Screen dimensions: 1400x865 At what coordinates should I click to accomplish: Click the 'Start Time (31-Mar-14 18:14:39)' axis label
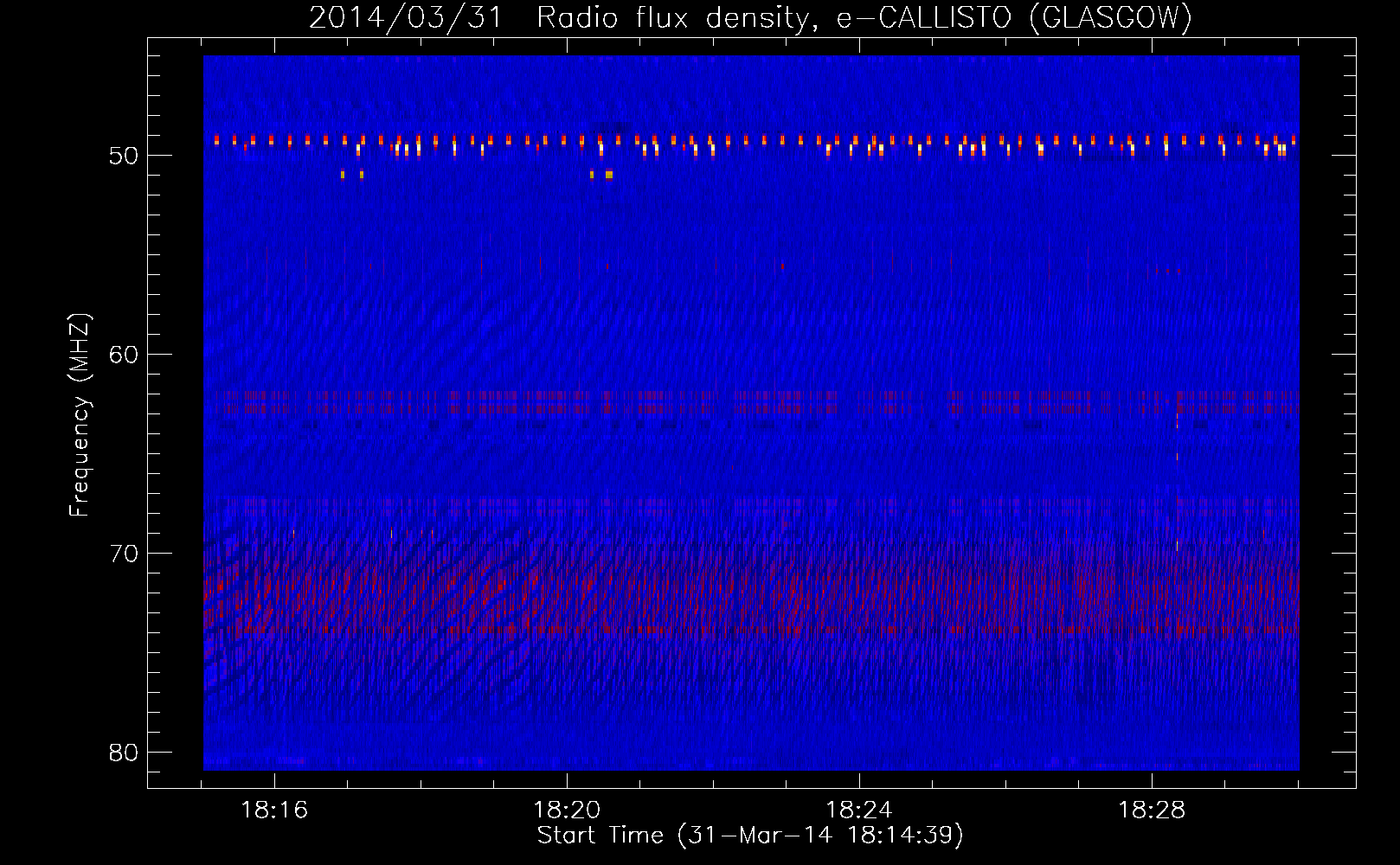750,836
